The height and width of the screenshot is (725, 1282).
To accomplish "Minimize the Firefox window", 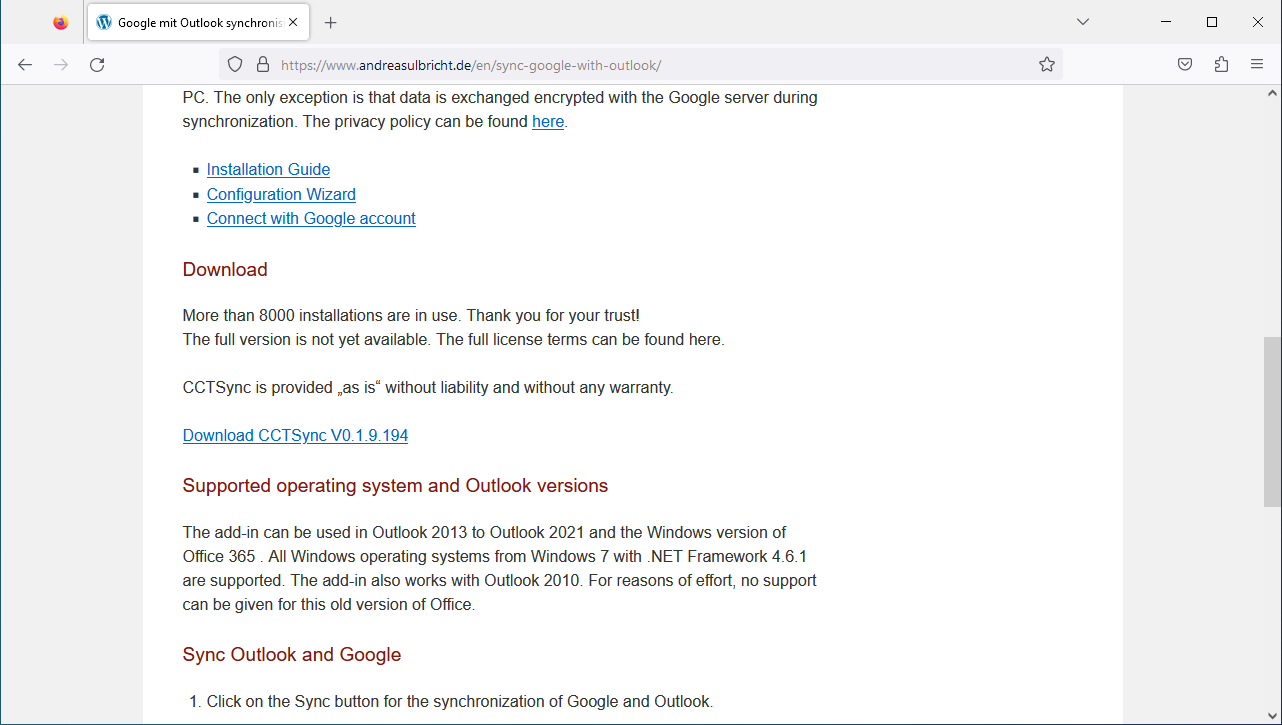I will (x=1166, y=22).
